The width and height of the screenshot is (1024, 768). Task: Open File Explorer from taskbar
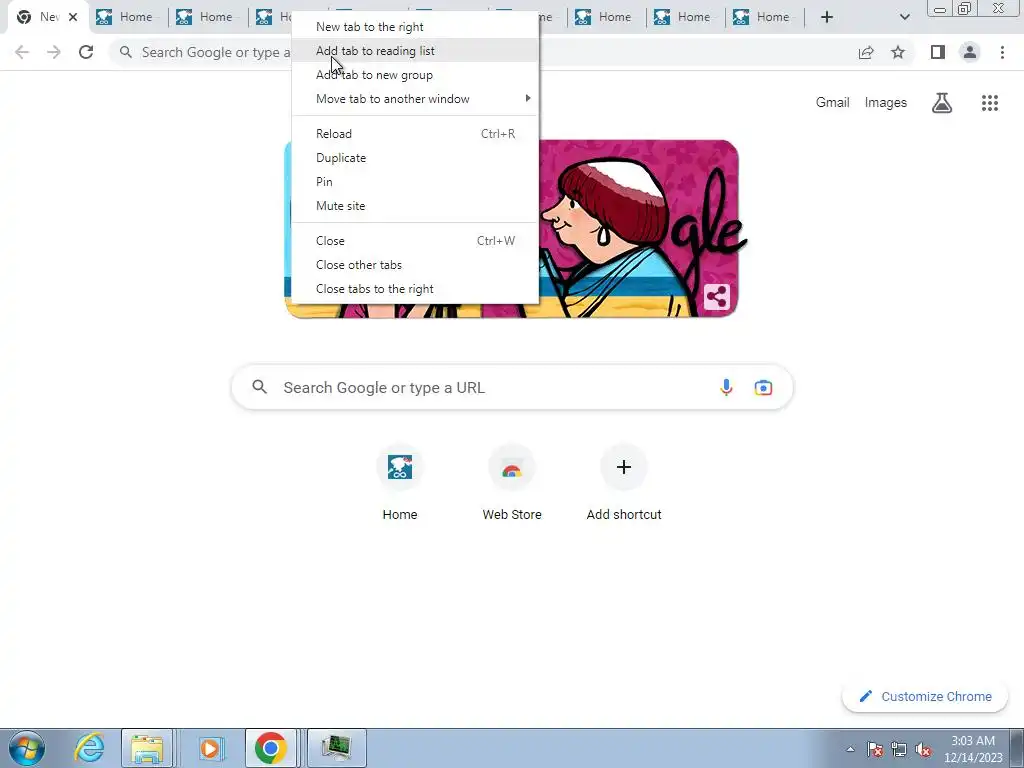click(x=147, y=748)
